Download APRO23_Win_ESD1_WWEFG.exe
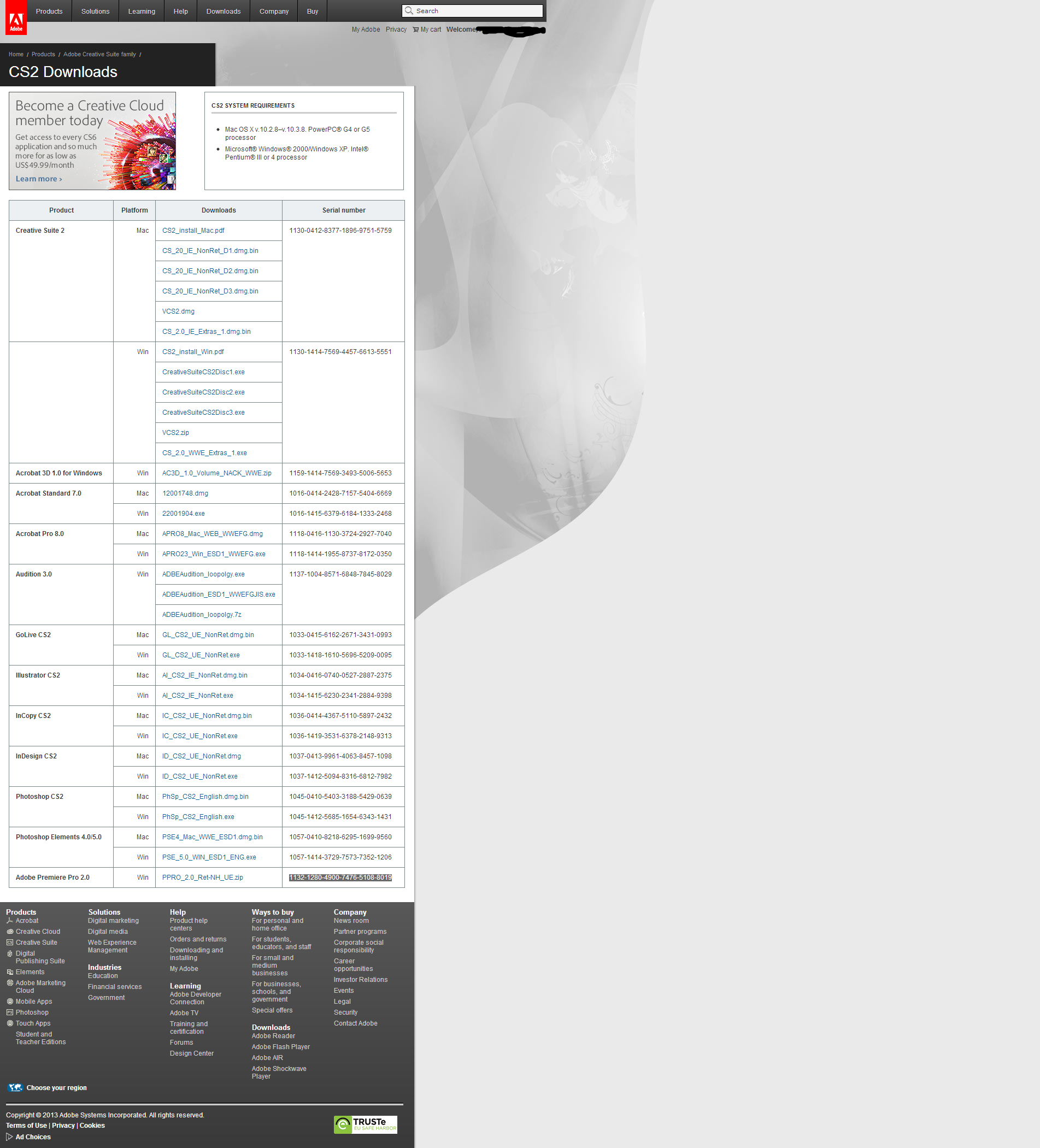Image resolution: width=1040 pixels, height=1148 pixels. [x=214, y=554]
